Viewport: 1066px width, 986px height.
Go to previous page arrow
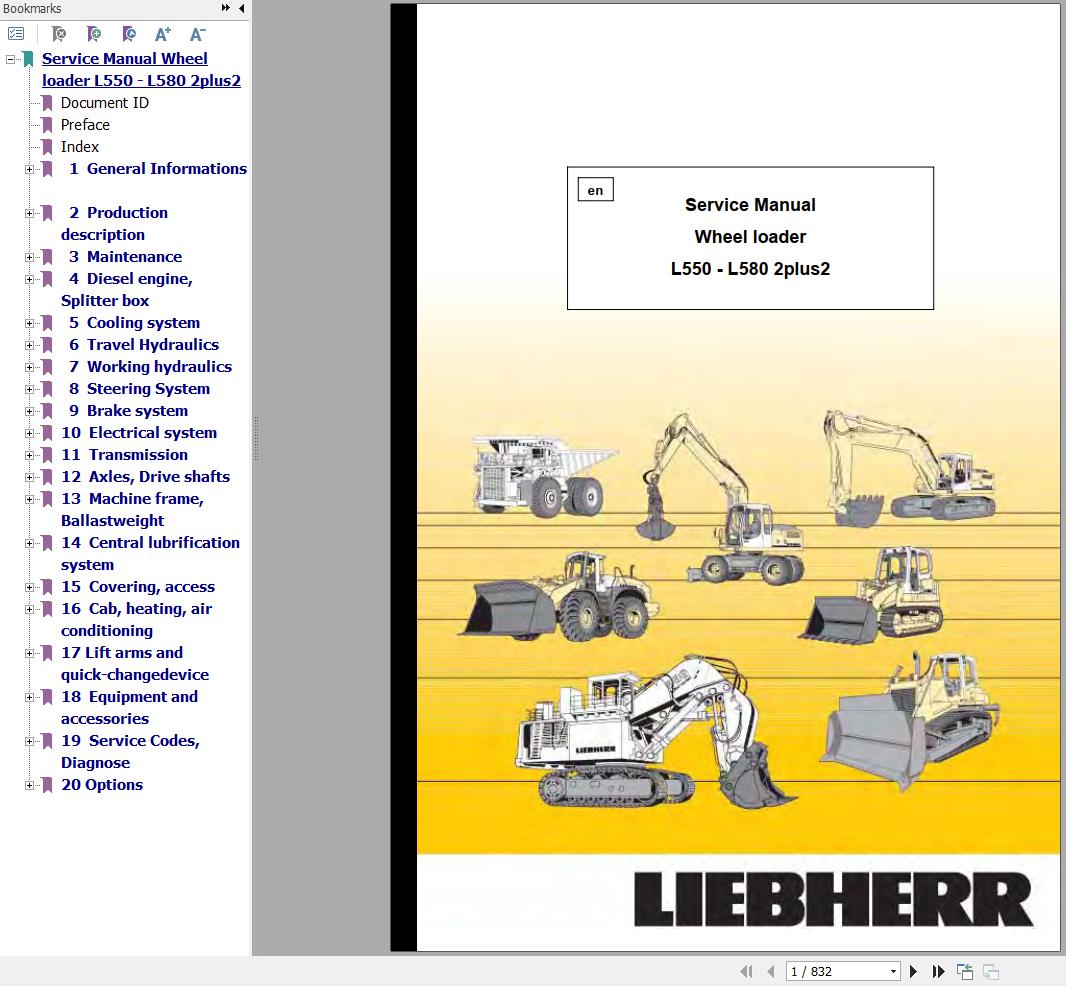[x=770, y=971]
